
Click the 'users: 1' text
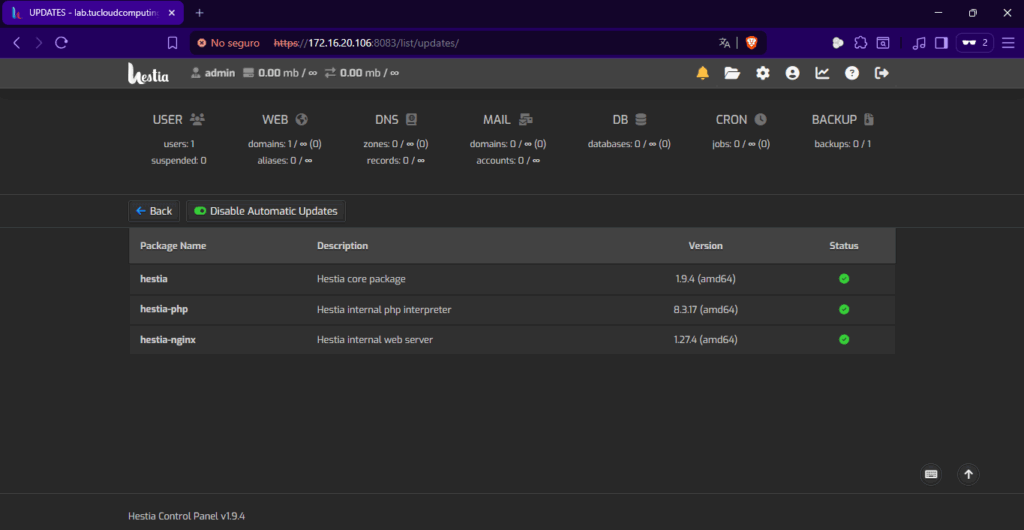[179, 144]
